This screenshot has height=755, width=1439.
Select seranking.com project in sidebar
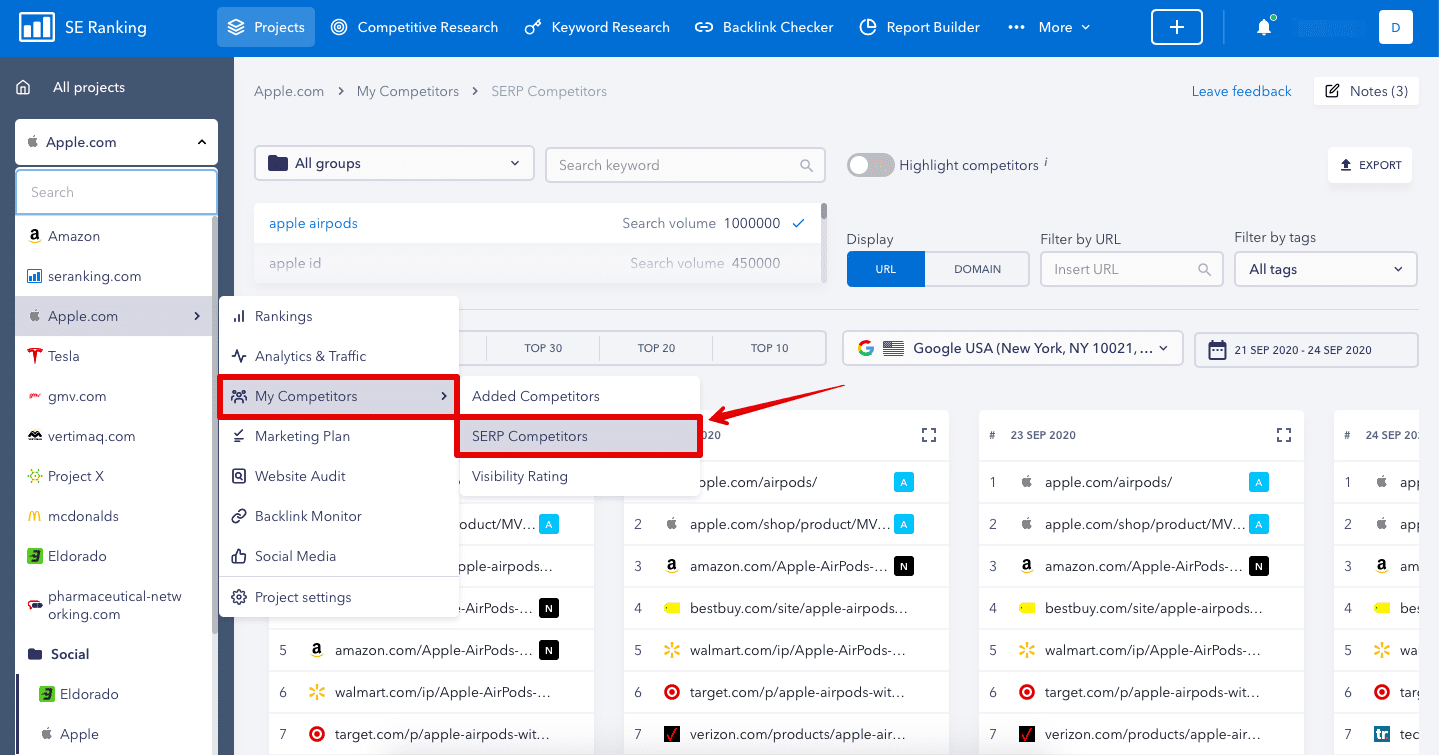(113, 276)
